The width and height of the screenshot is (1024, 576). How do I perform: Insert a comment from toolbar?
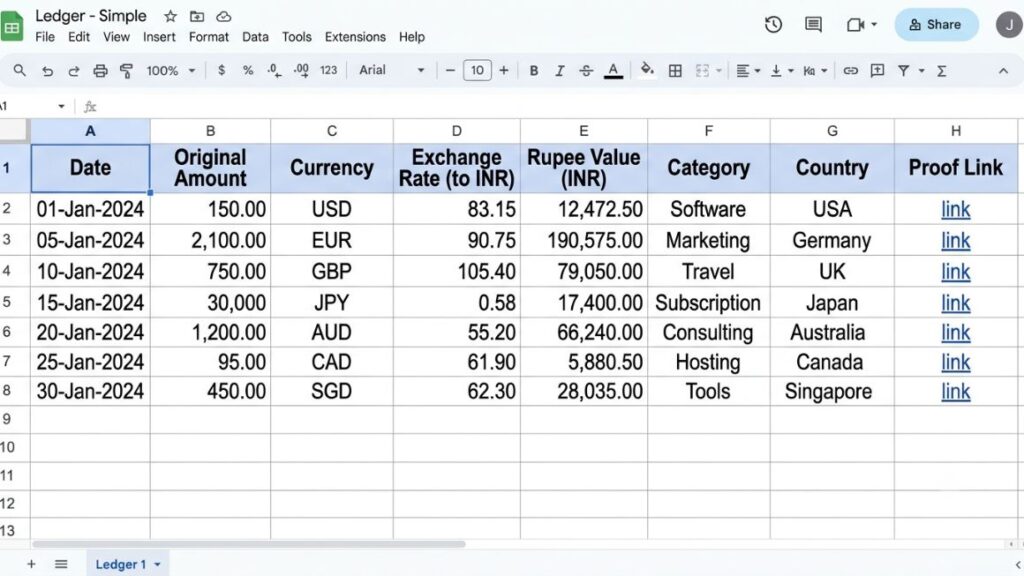click(x=877, y=71)
